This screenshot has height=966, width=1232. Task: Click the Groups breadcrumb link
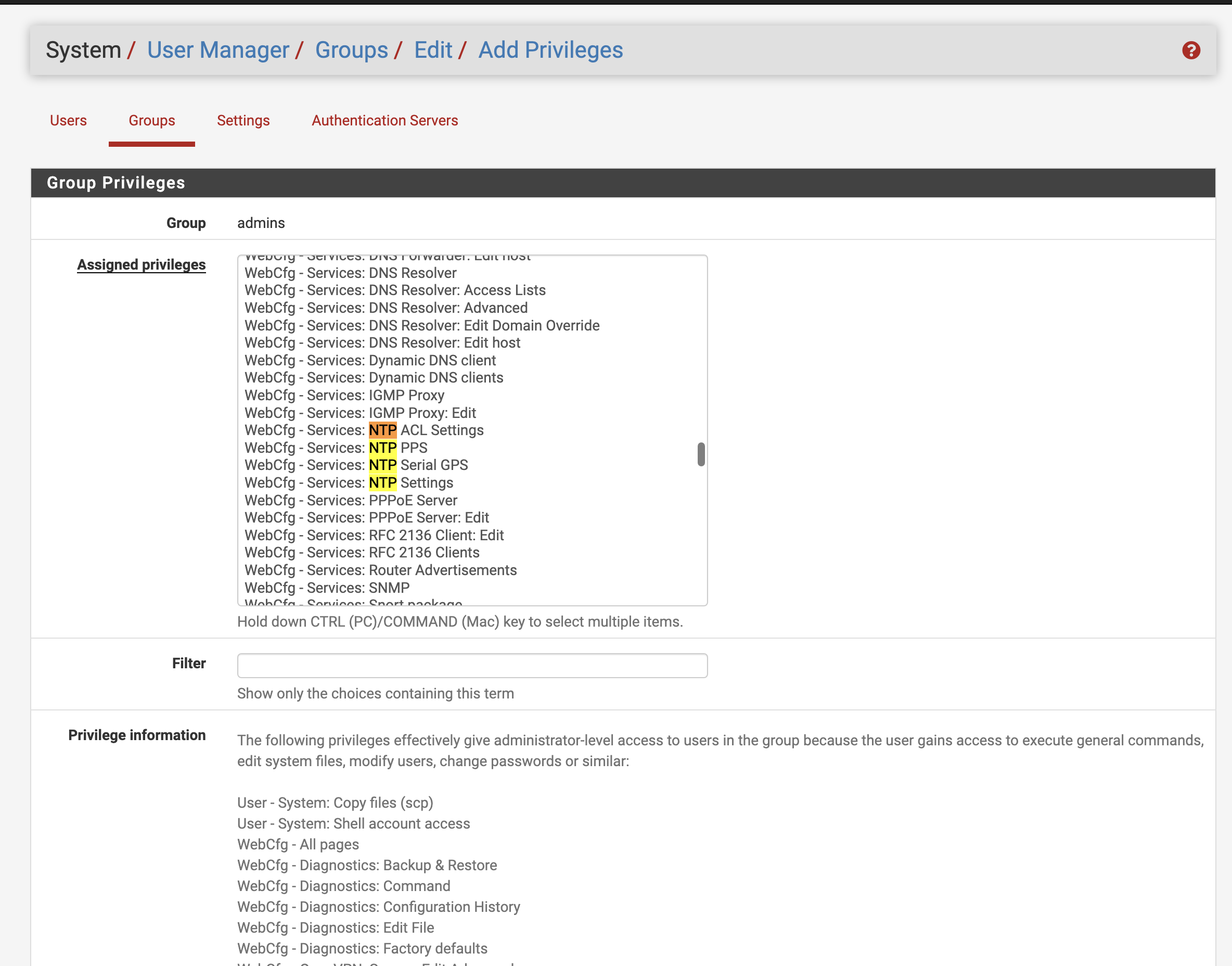click(351, 50)
